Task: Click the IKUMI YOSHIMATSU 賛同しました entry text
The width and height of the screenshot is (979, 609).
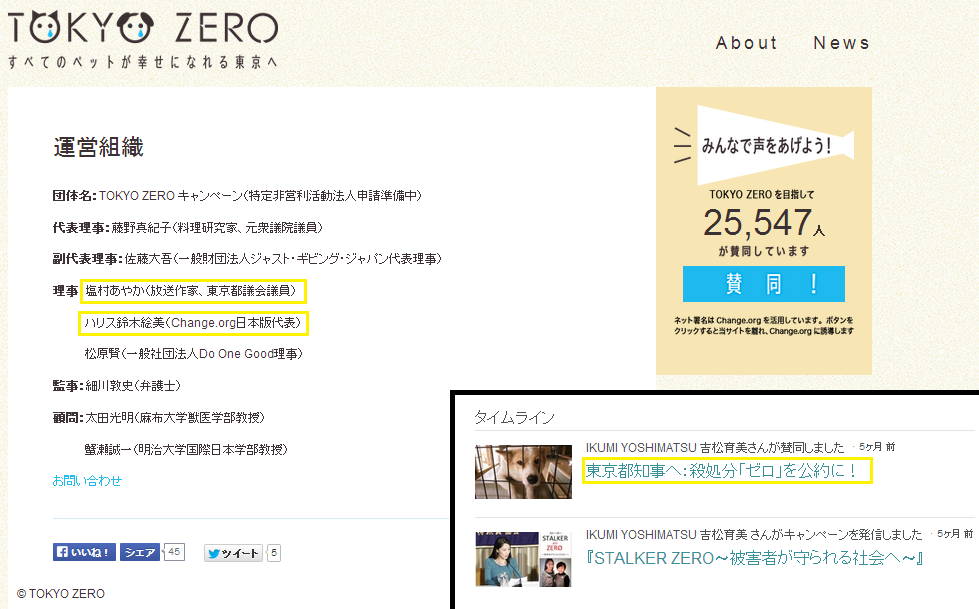Action: (x=715, y=447)
